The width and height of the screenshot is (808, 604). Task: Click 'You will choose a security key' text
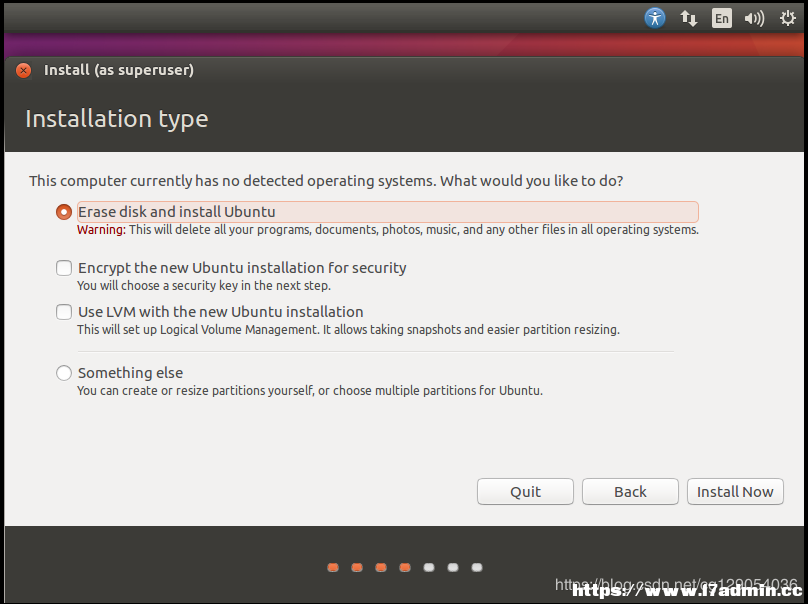pyautogui.click(x=204, y=286)
